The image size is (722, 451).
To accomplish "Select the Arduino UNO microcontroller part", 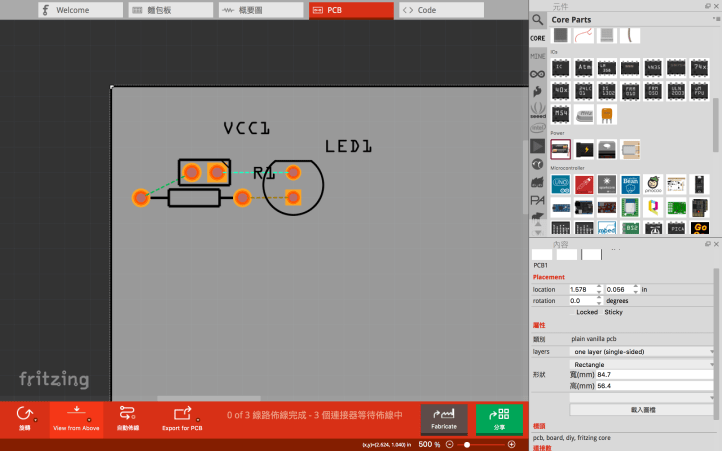I will click(560, 184).
